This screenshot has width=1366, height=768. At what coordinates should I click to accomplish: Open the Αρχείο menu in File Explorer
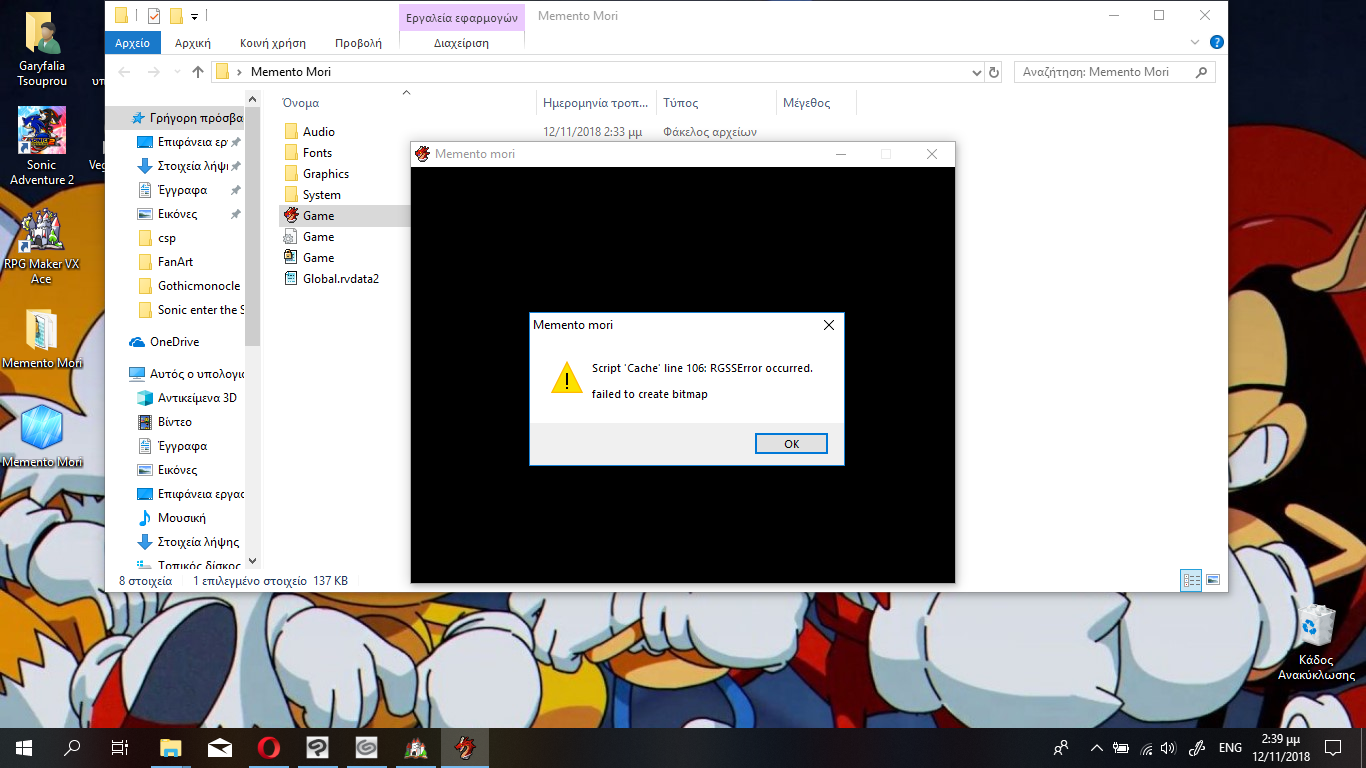(132, 43)
